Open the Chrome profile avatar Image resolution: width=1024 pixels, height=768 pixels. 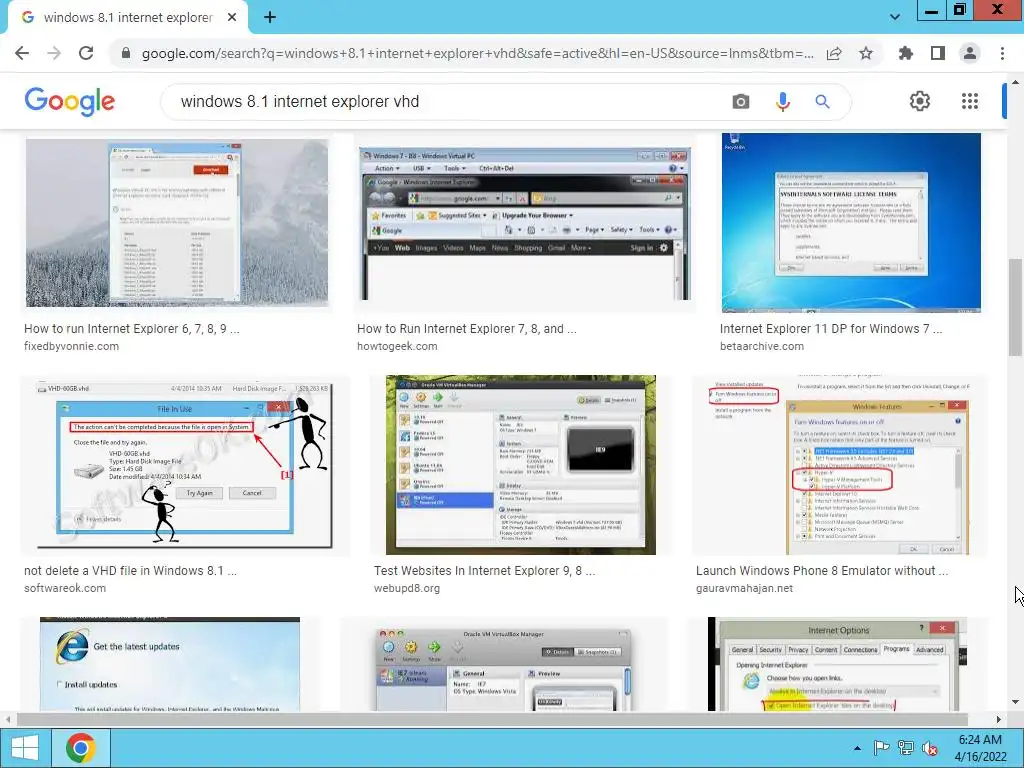(970, 54)
